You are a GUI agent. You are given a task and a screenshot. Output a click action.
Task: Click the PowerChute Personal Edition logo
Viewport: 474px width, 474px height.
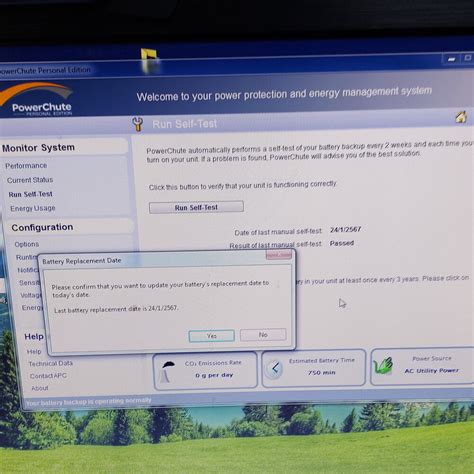pyautogui.click(x=36, y=99)
